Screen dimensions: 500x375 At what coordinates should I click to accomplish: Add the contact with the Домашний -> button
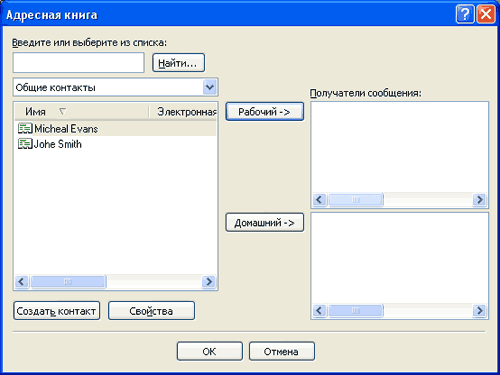pos(265,223)
